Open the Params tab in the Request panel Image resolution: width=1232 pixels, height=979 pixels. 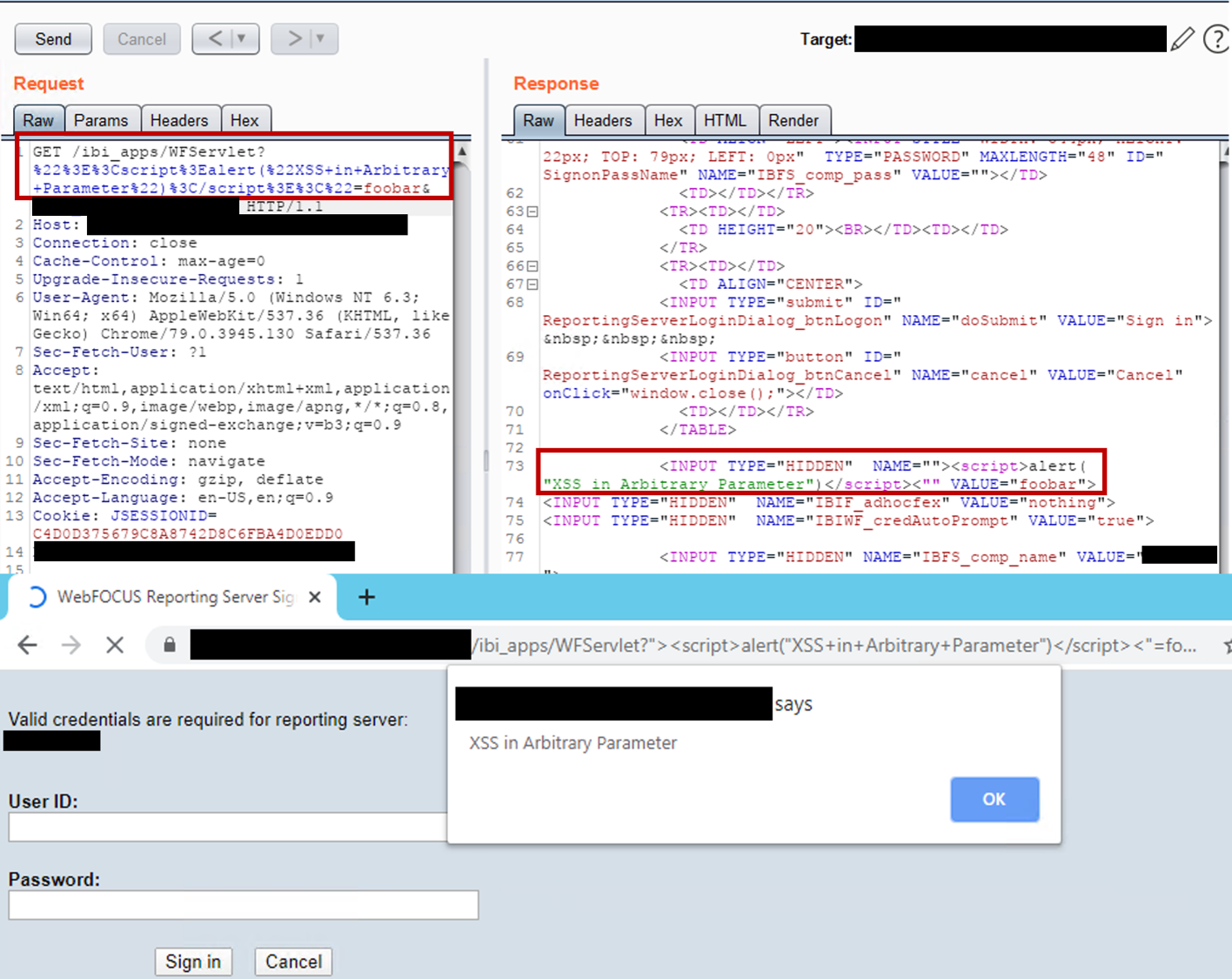pos(101,120)
